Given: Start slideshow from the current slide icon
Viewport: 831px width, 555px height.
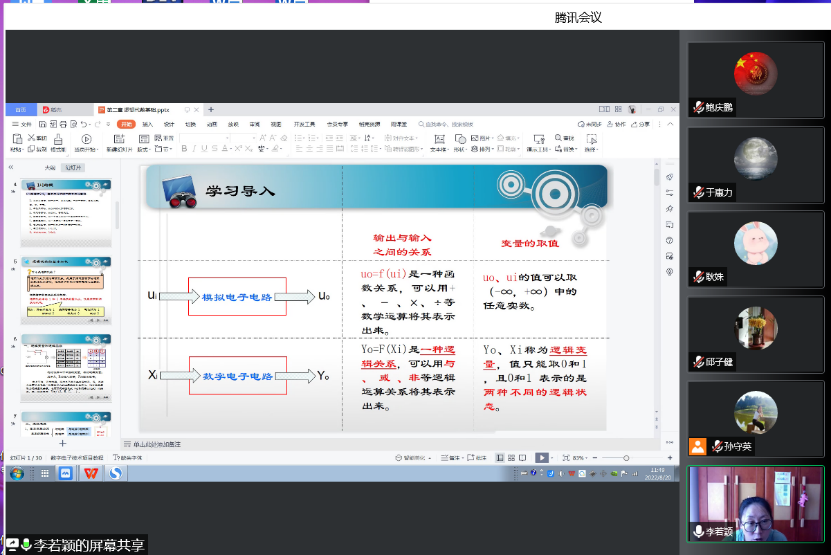Looking at the screenshot, I should coord(86,142).
